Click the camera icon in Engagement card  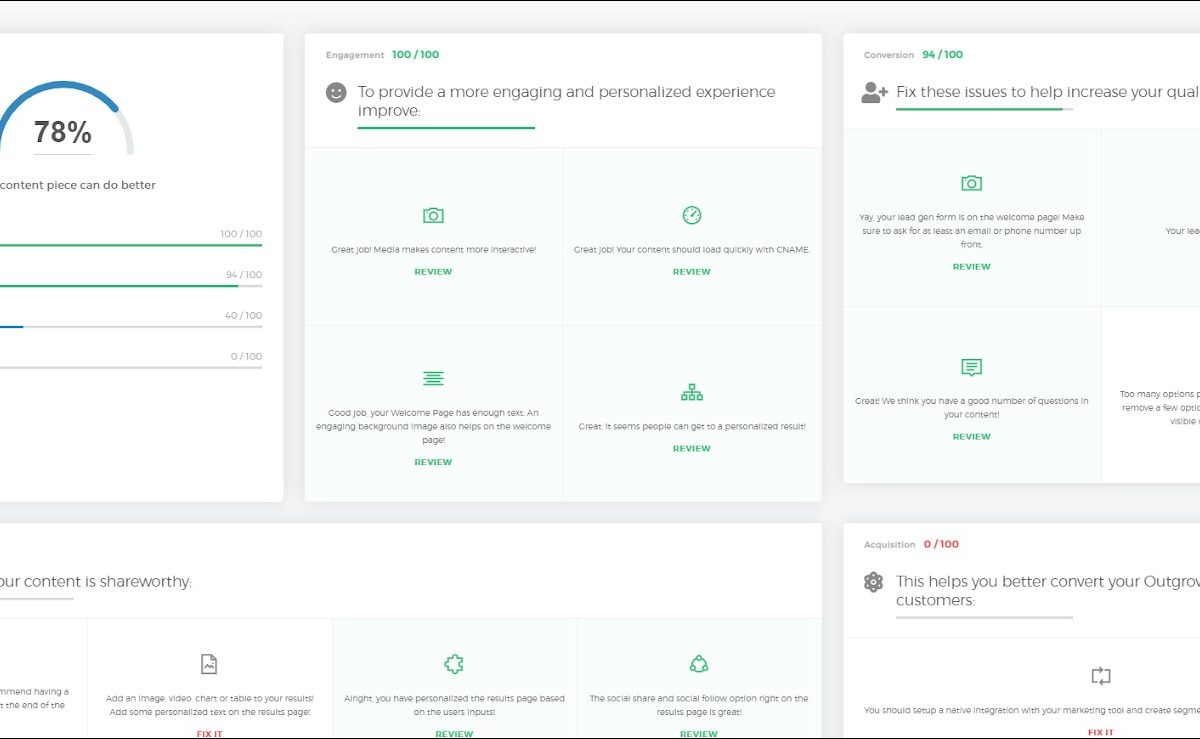pos(433,215)
